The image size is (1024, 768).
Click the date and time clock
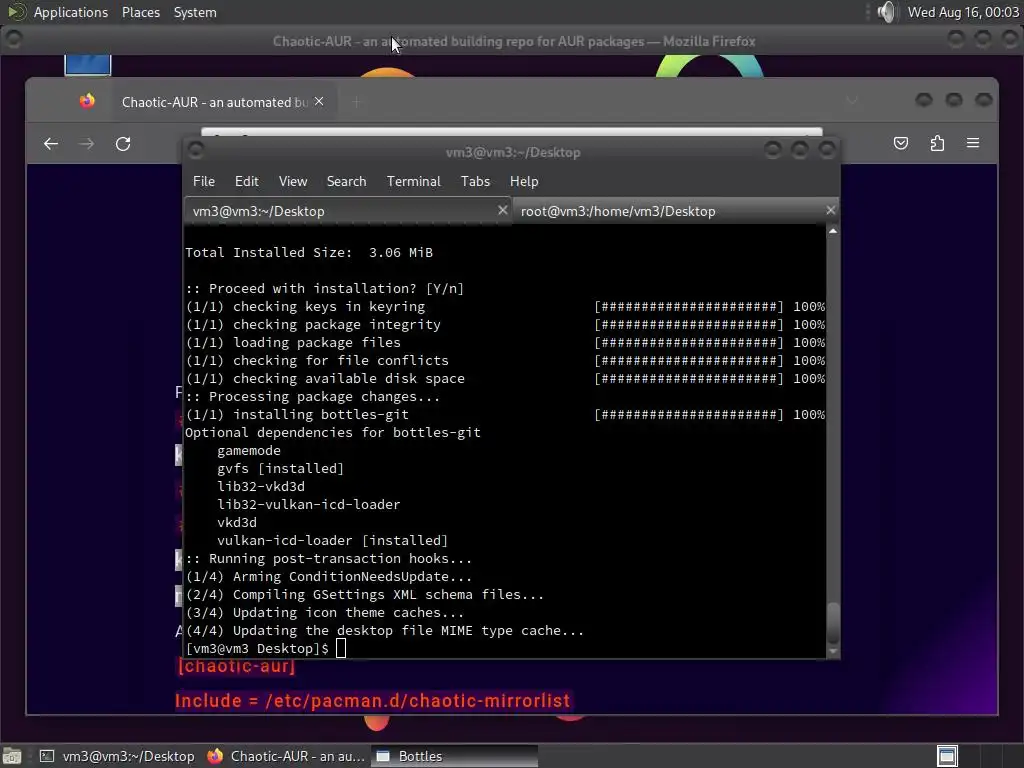(x=963, y=12)
